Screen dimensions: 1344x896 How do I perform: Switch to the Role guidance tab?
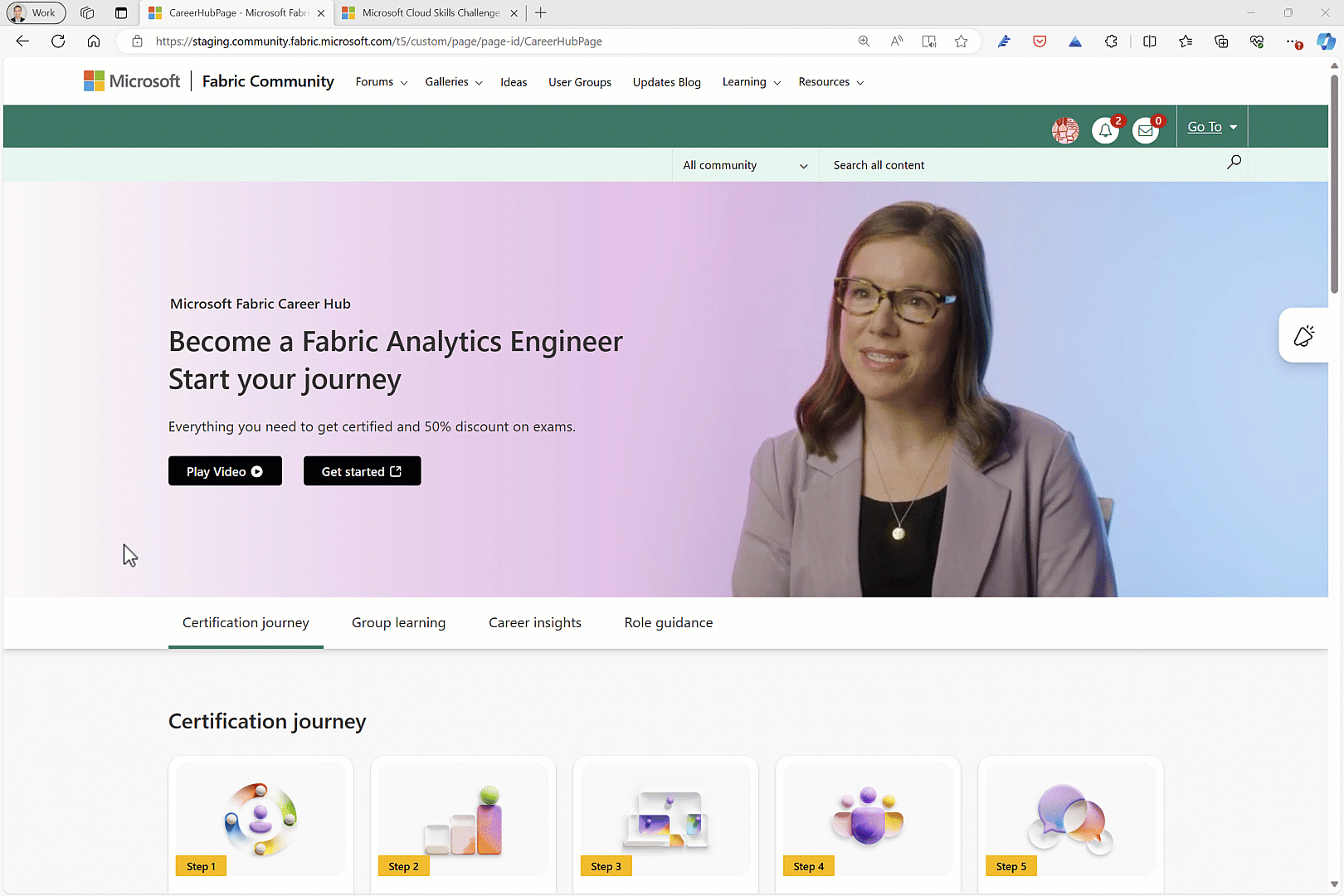pos(669,623)
